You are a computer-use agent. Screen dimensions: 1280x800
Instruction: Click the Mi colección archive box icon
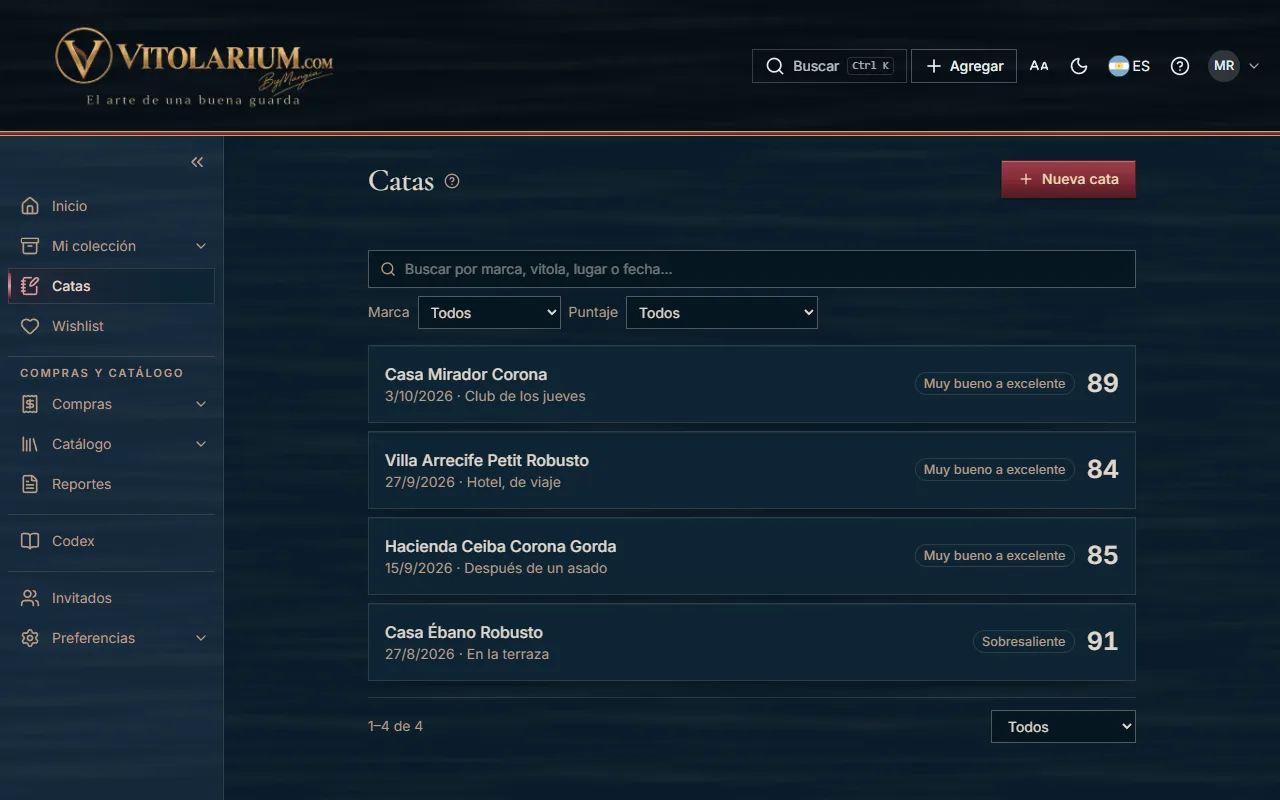(x=30, y=246)
